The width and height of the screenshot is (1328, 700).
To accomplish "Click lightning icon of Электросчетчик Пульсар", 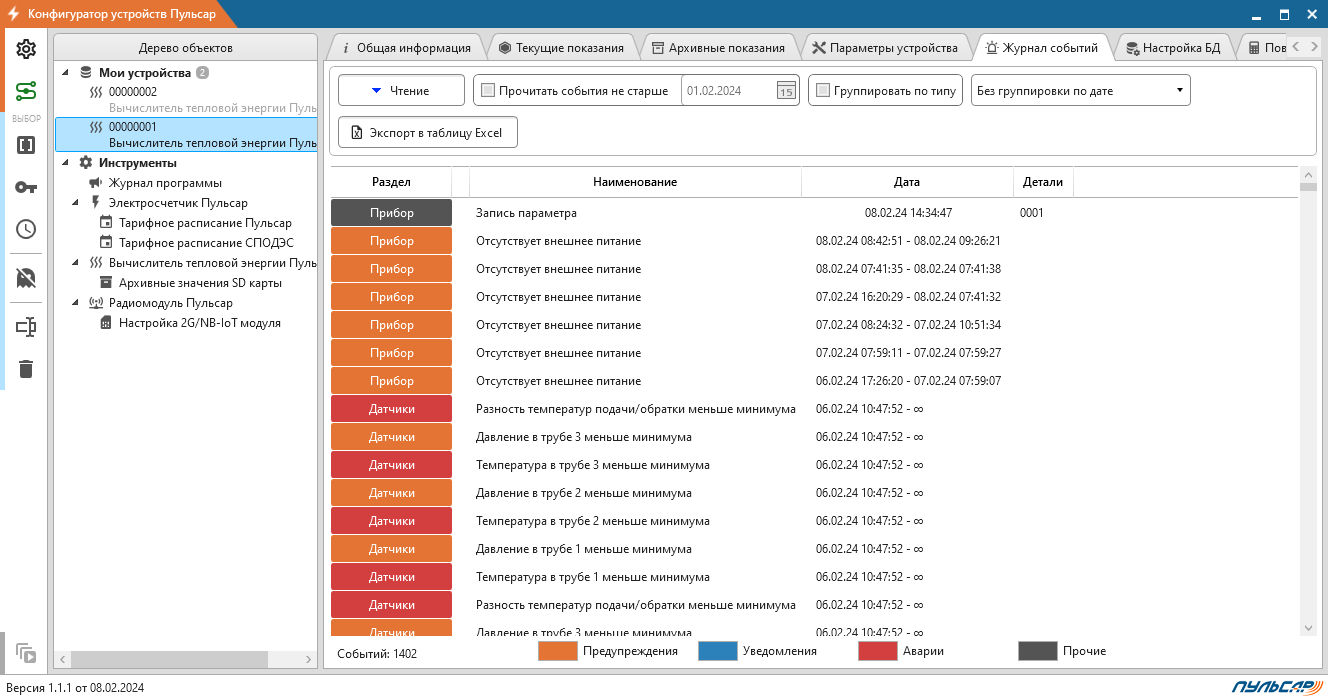I will click(x=96, y=203).
